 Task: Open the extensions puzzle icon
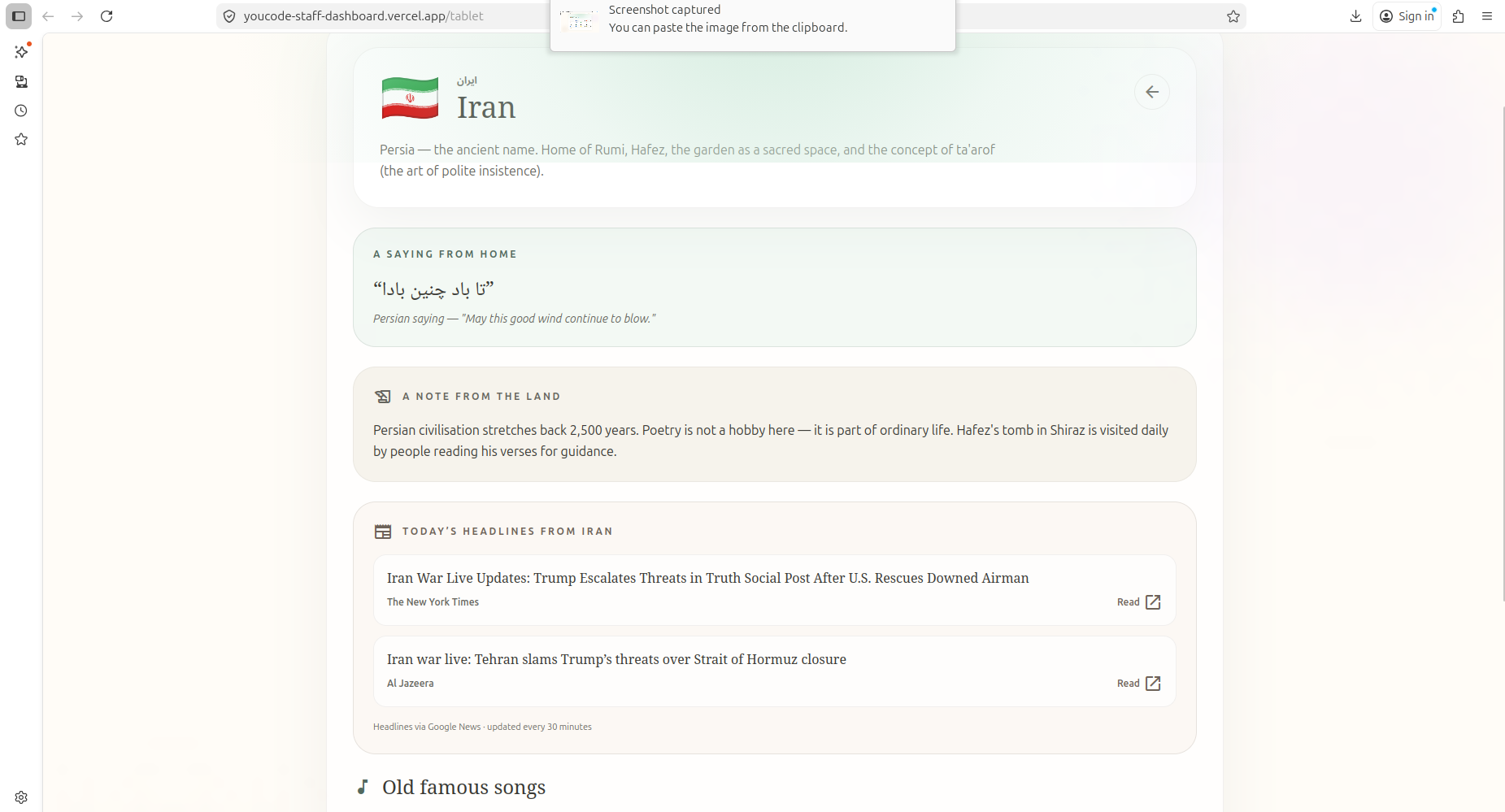point(1458,16)
